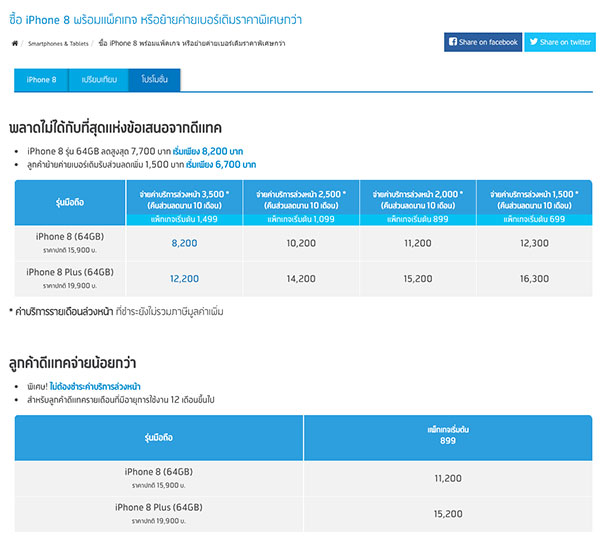
Task: Select the โปรโมชั่น tab
Action: point(154,80)
